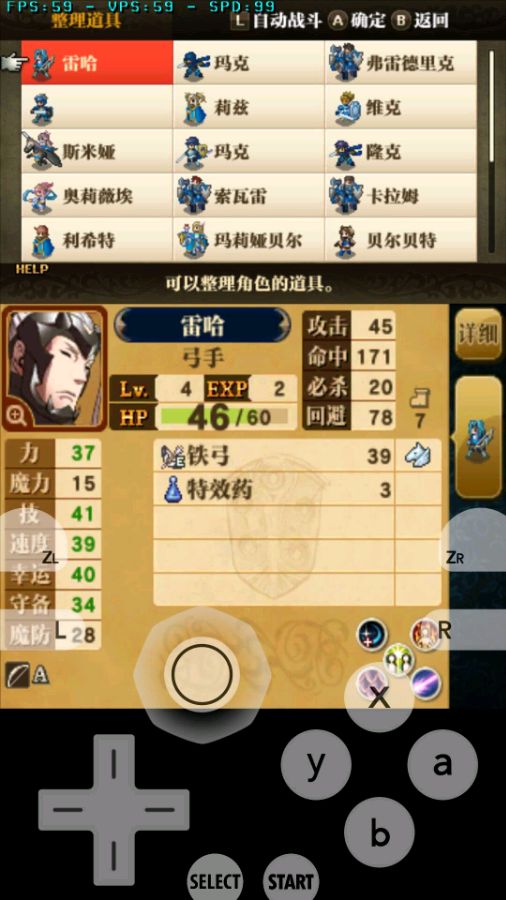This screenshot has height=900, width=506.
Task: Hit the on-screen "b" button
Action: click(x=379, y=832)
